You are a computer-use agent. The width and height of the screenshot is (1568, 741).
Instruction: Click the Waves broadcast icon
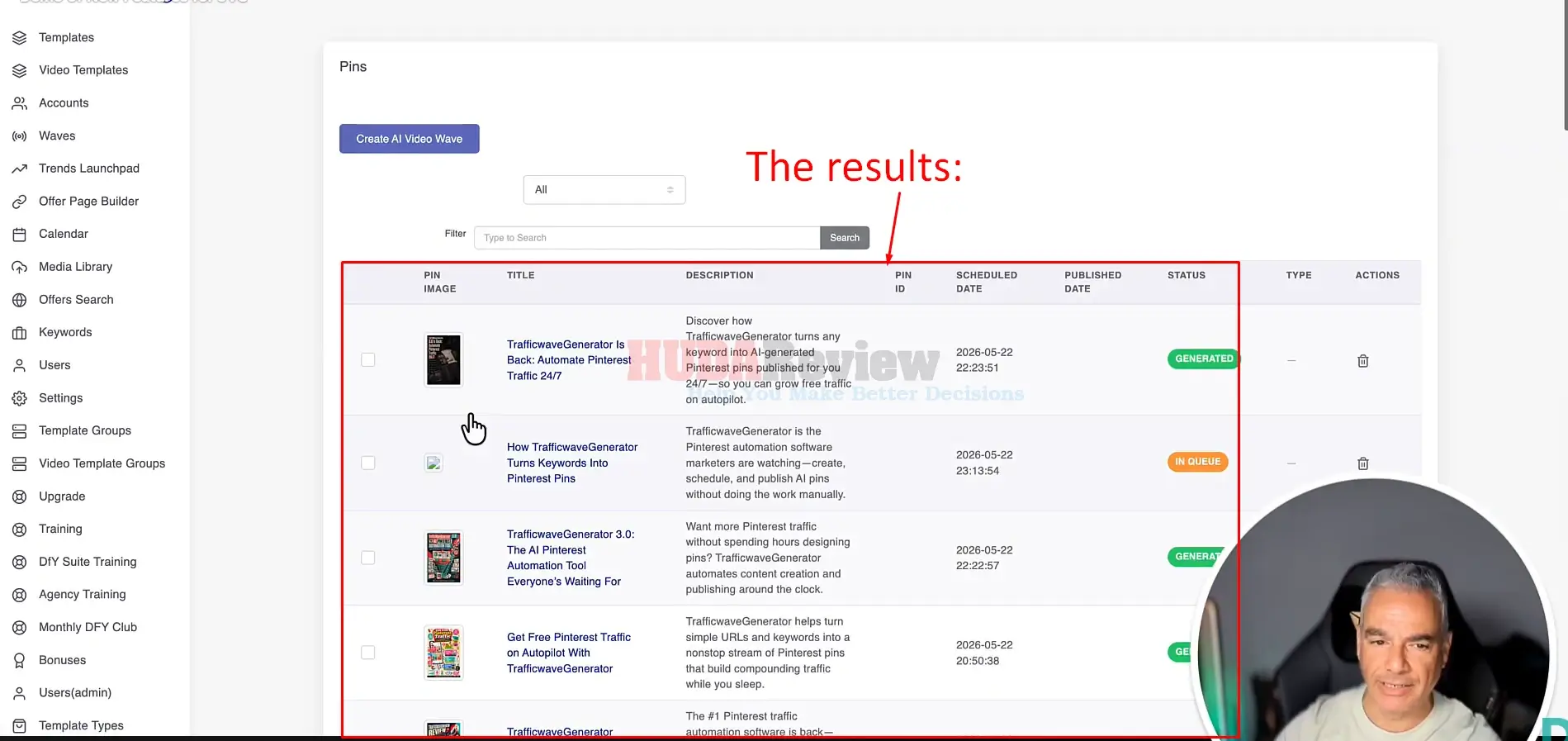(20, 136)
